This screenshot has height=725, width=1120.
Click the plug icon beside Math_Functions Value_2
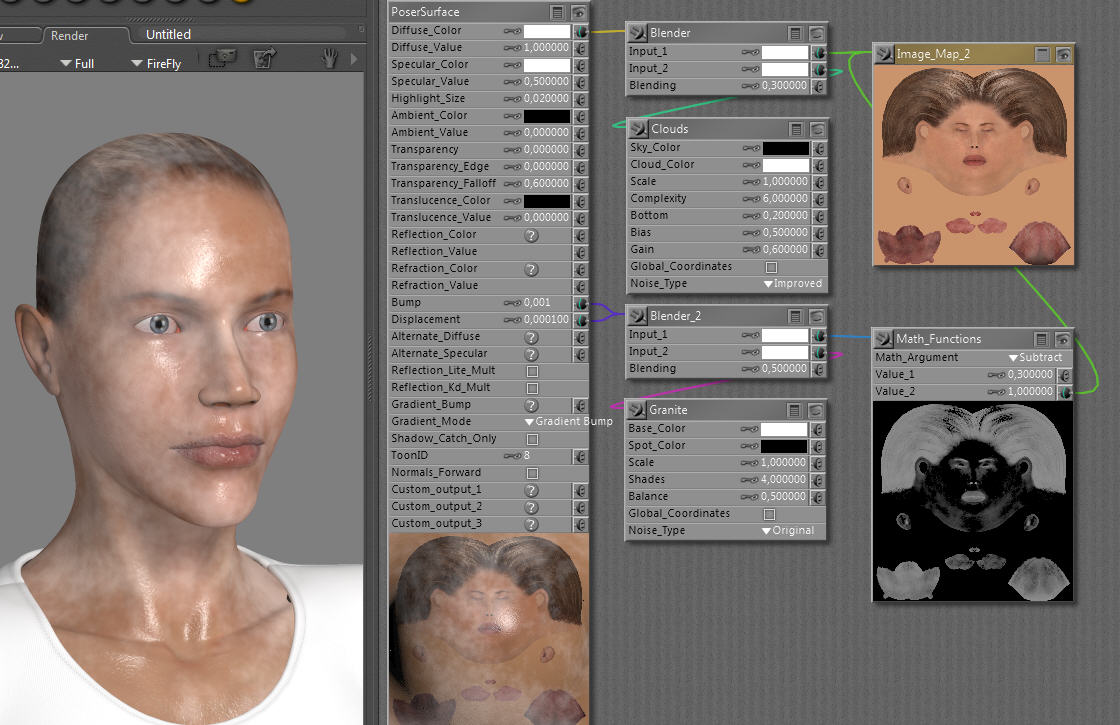point(1066,392)
